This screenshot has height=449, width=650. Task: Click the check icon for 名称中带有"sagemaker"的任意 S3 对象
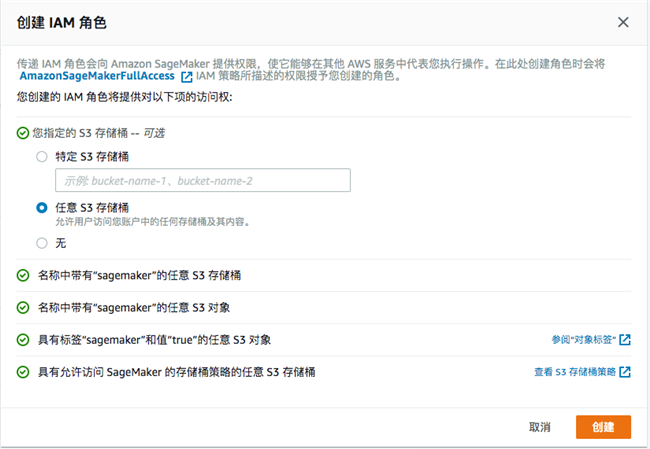coord(23,308)
